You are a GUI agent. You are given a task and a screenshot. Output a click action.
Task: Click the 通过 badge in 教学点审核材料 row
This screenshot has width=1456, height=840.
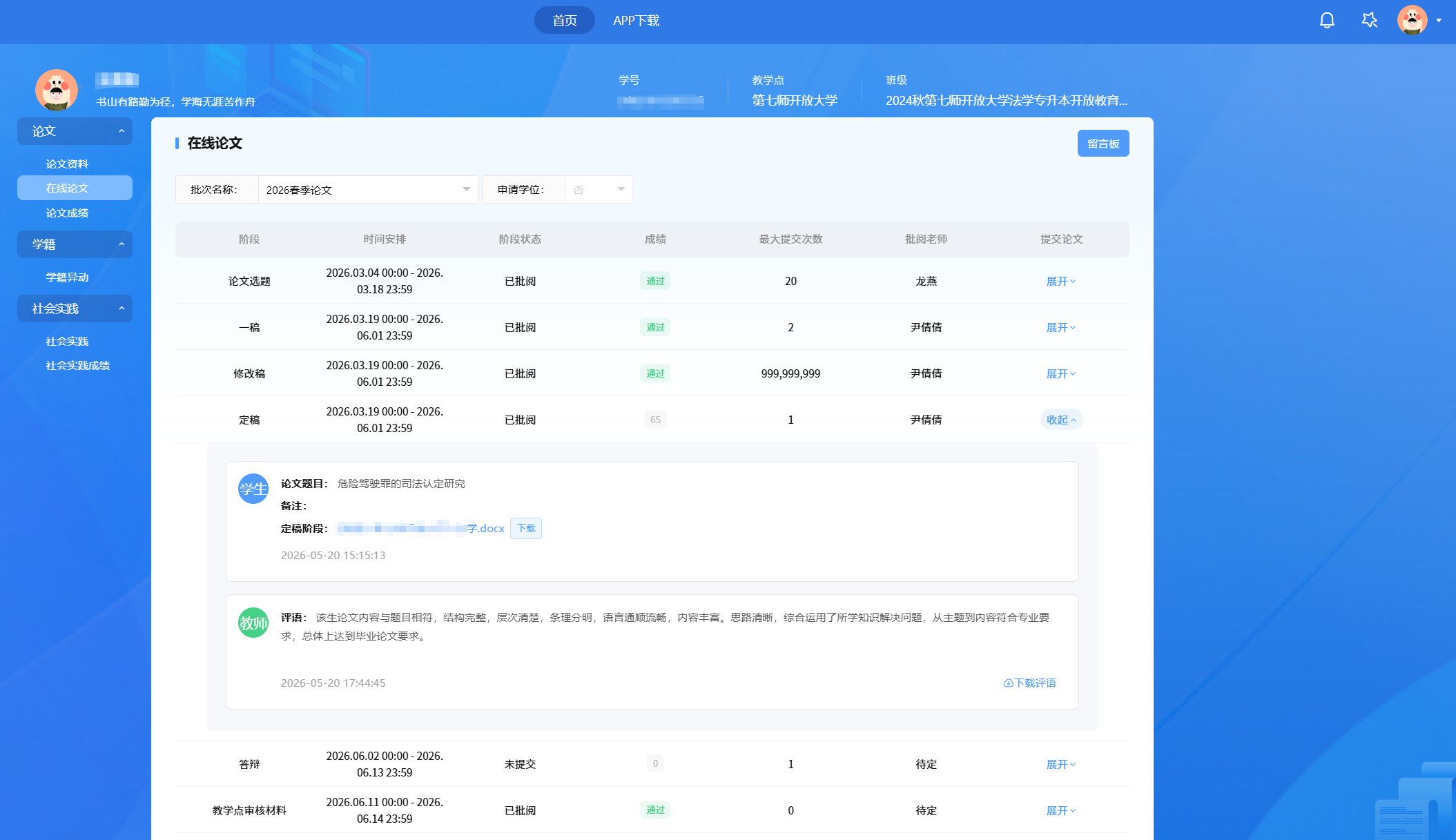click(x=655, y=810)
